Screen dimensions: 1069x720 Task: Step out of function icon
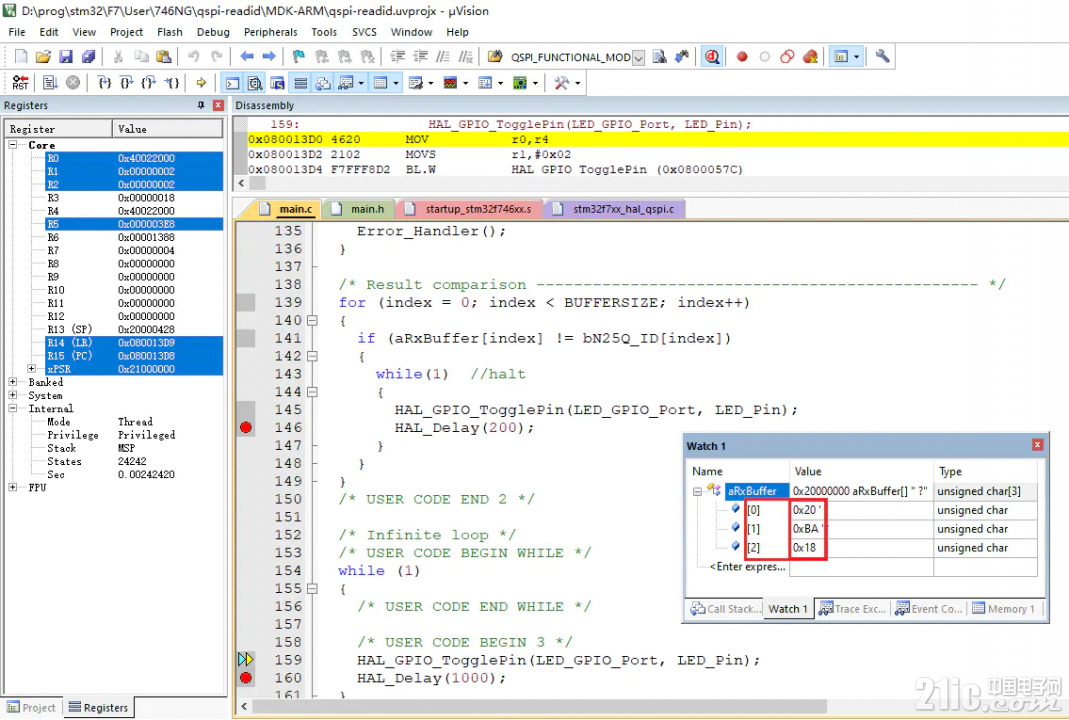click(149, 82)
